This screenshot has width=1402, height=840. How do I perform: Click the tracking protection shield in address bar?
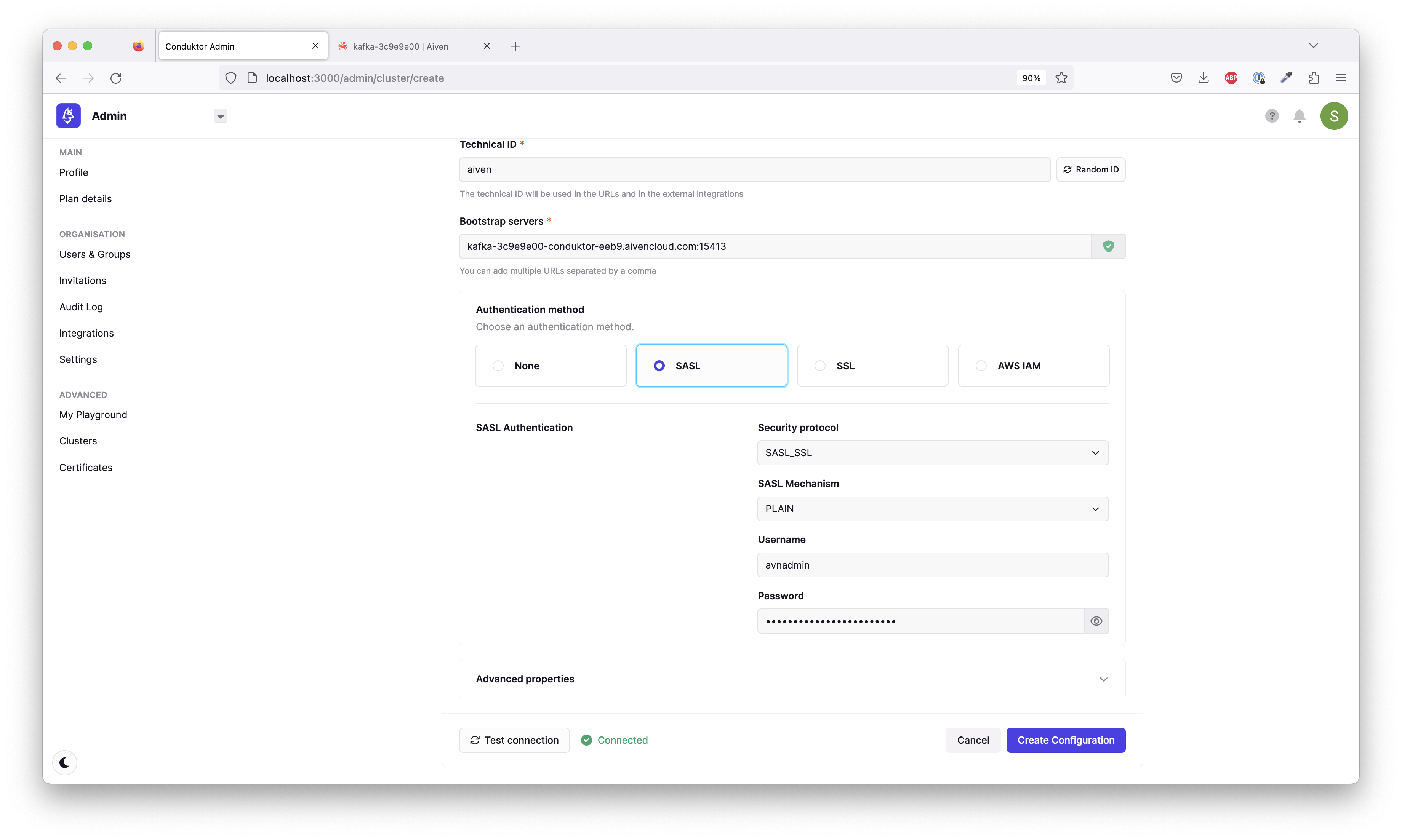[x=230, y=78]
